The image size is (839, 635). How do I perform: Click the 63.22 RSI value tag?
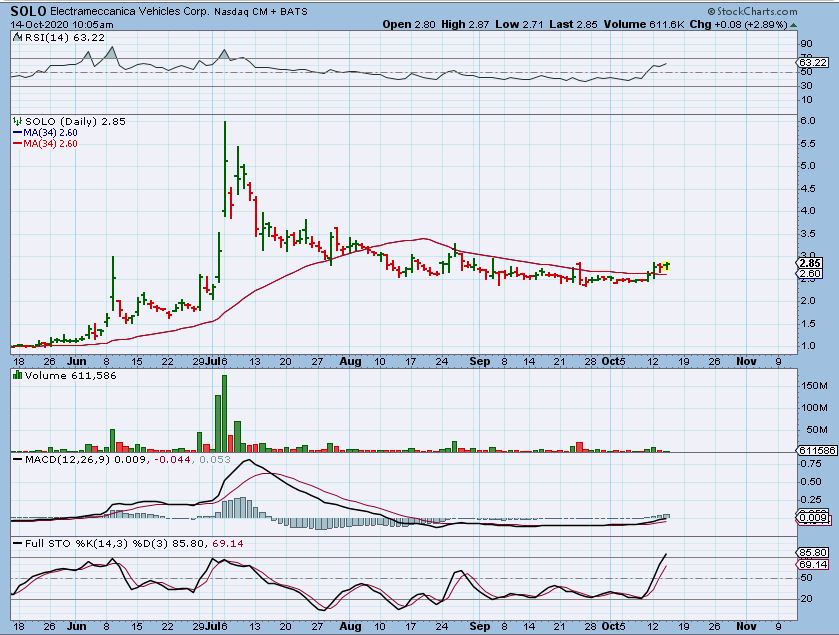tap(809, 63)
